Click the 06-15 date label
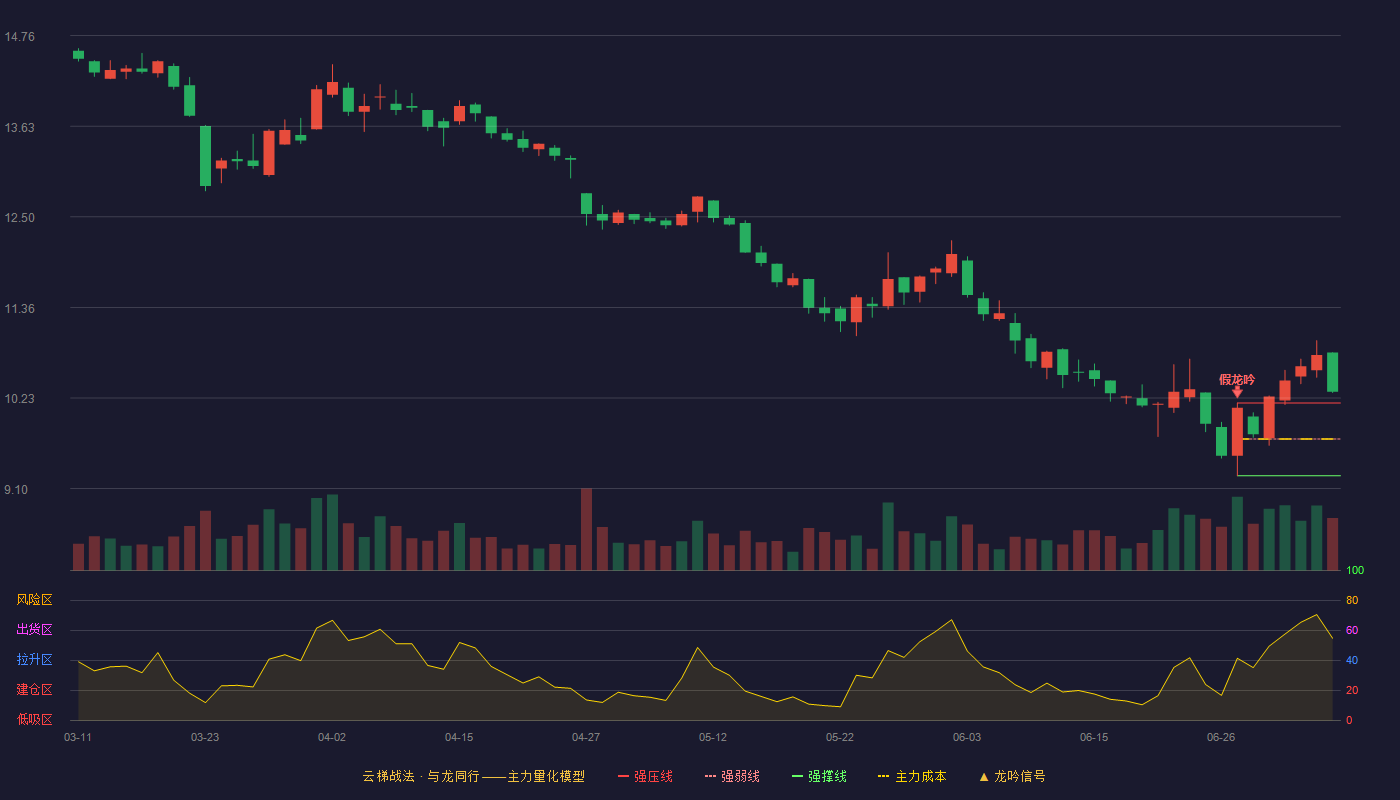The height and width of the screenshot is (800, 1400). 1094,737
